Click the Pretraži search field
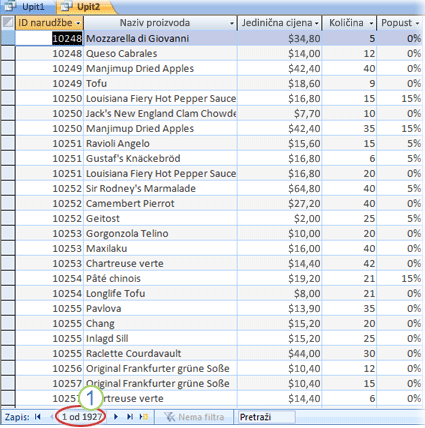This screenshot has width=425, height=428. tap(267, 417)
